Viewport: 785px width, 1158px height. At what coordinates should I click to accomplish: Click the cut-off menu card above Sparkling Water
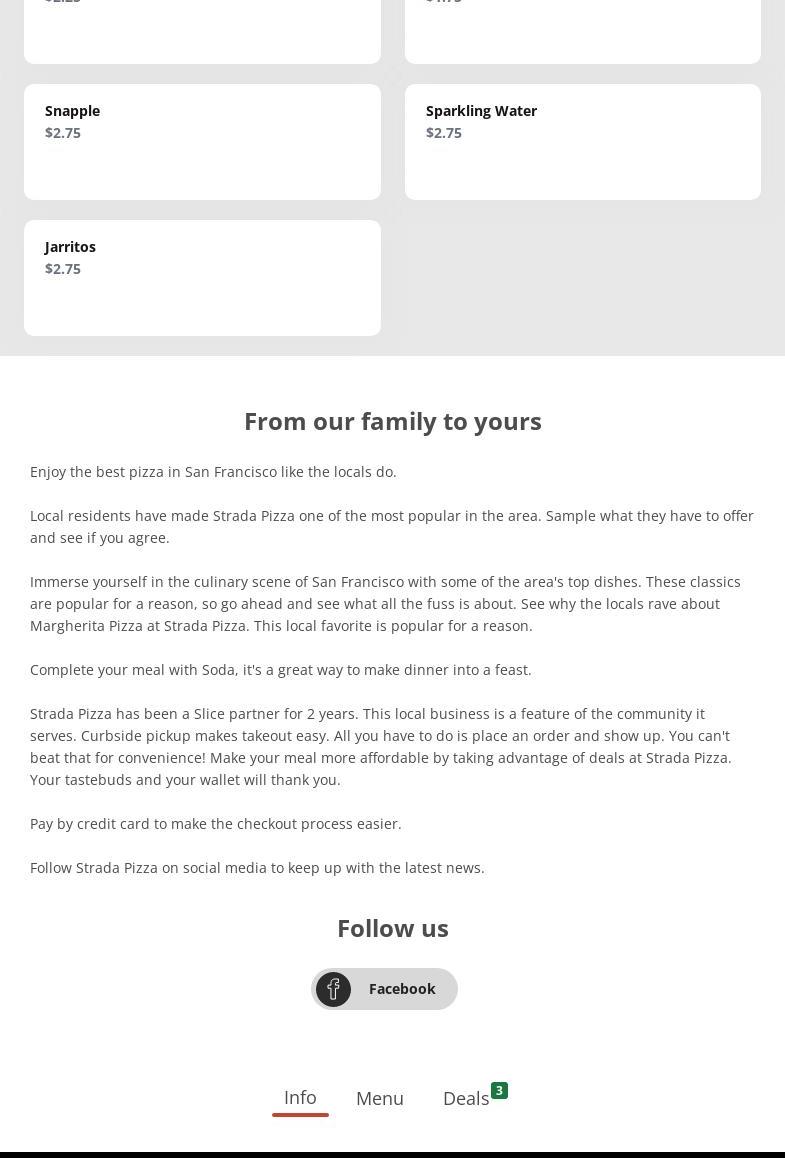[x=582, y=30]
